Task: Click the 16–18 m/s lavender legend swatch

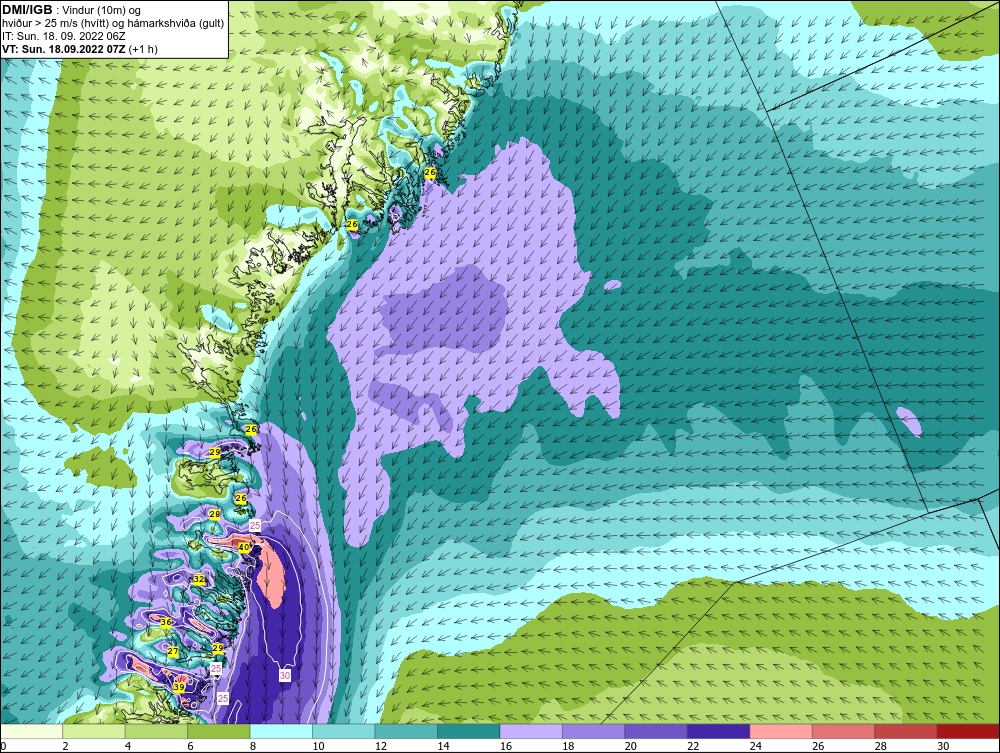Action: [531, 731]
